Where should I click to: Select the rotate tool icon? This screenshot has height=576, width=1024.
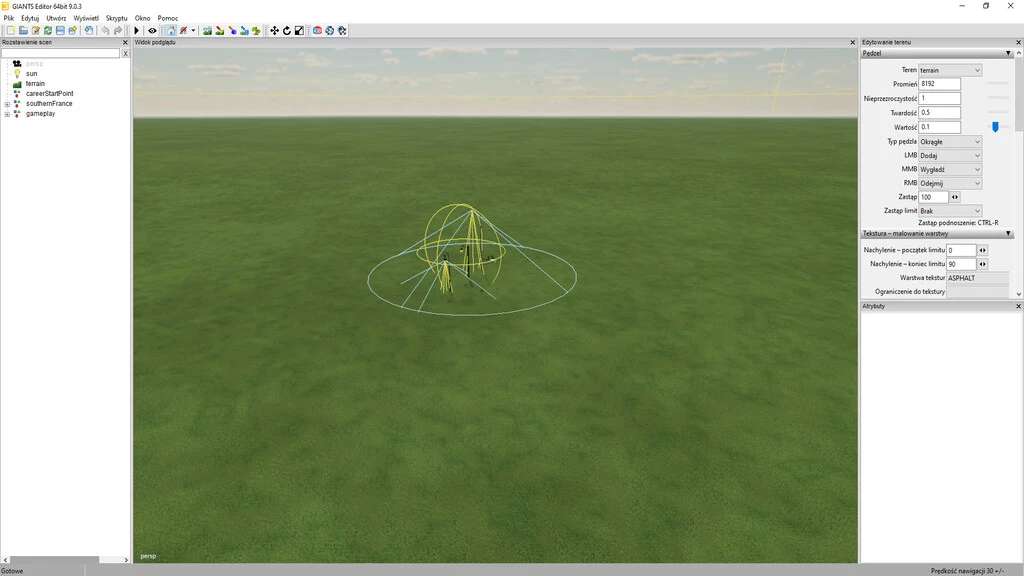tap(287, 31)
